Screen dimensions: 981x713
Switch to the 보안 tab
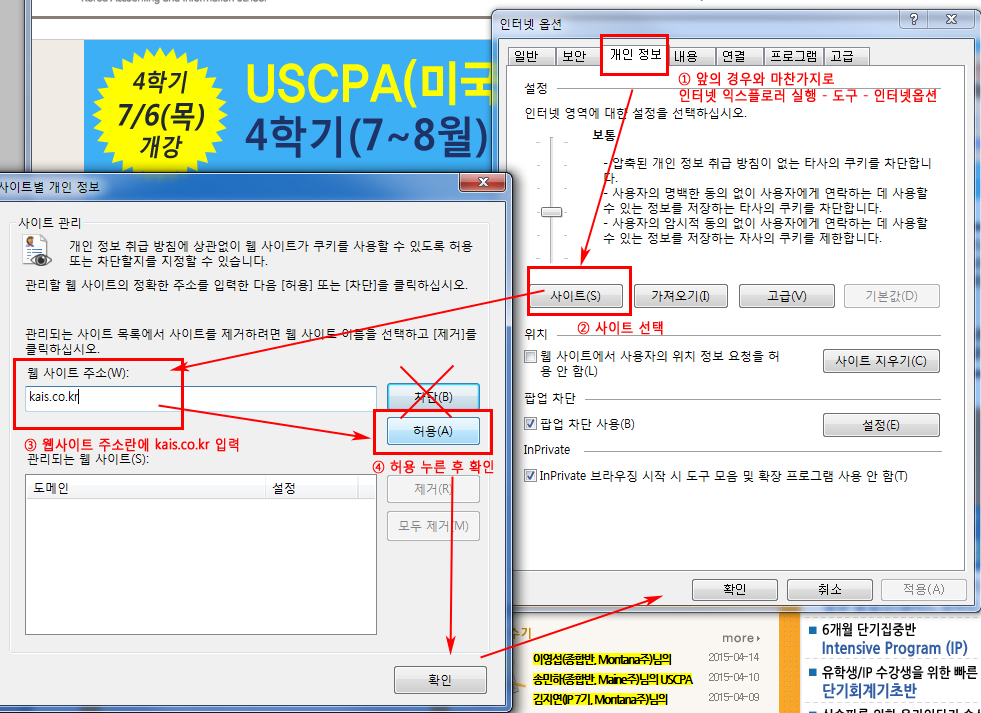(x=574, y=56)
